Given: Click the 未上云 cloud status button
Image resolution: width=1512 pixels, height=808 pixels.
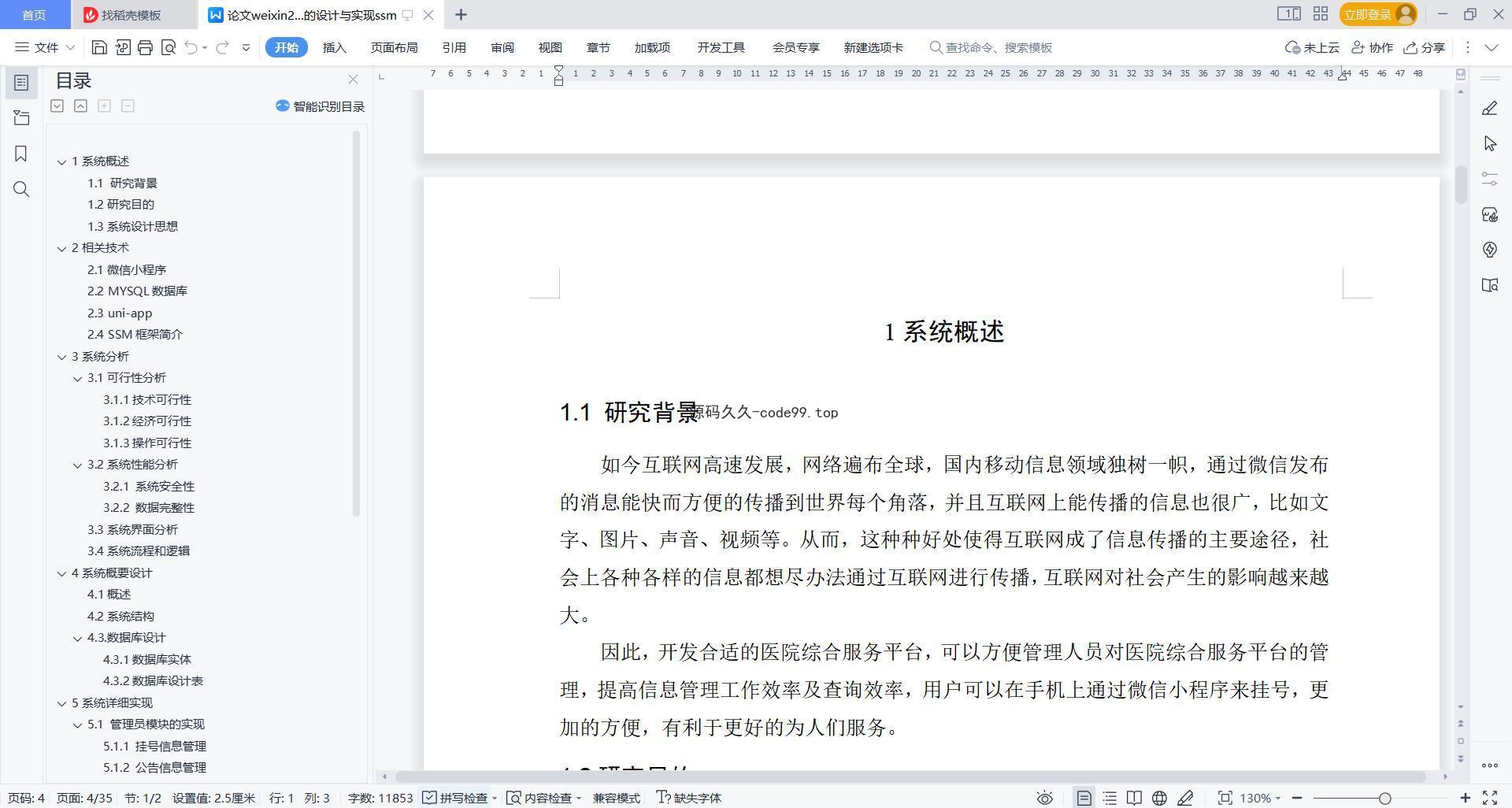Looking at the screenshot, I should (x=1312, y=47).
